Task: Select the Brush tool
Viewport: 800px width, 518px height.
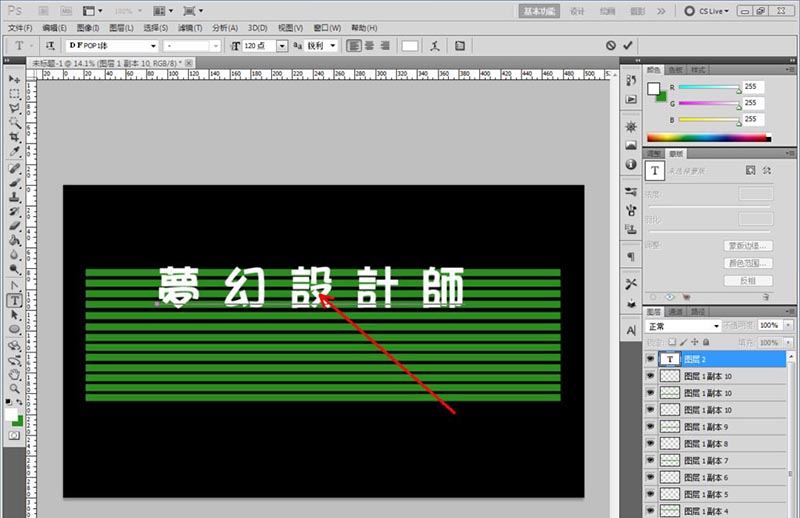Action: click(x=14, y=183)
